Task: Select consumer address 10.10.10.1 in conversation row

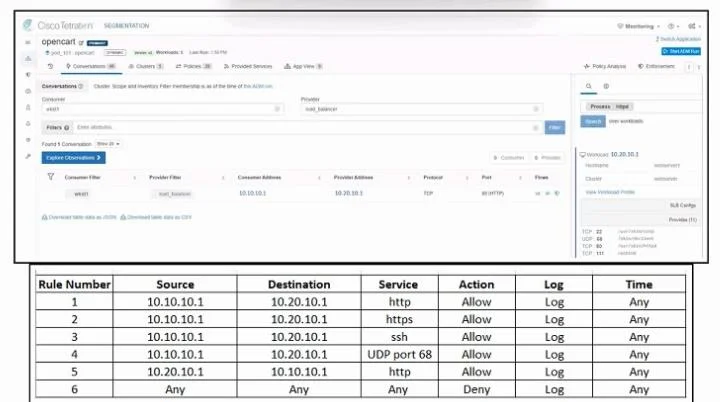Action: [x=253, y=193]
